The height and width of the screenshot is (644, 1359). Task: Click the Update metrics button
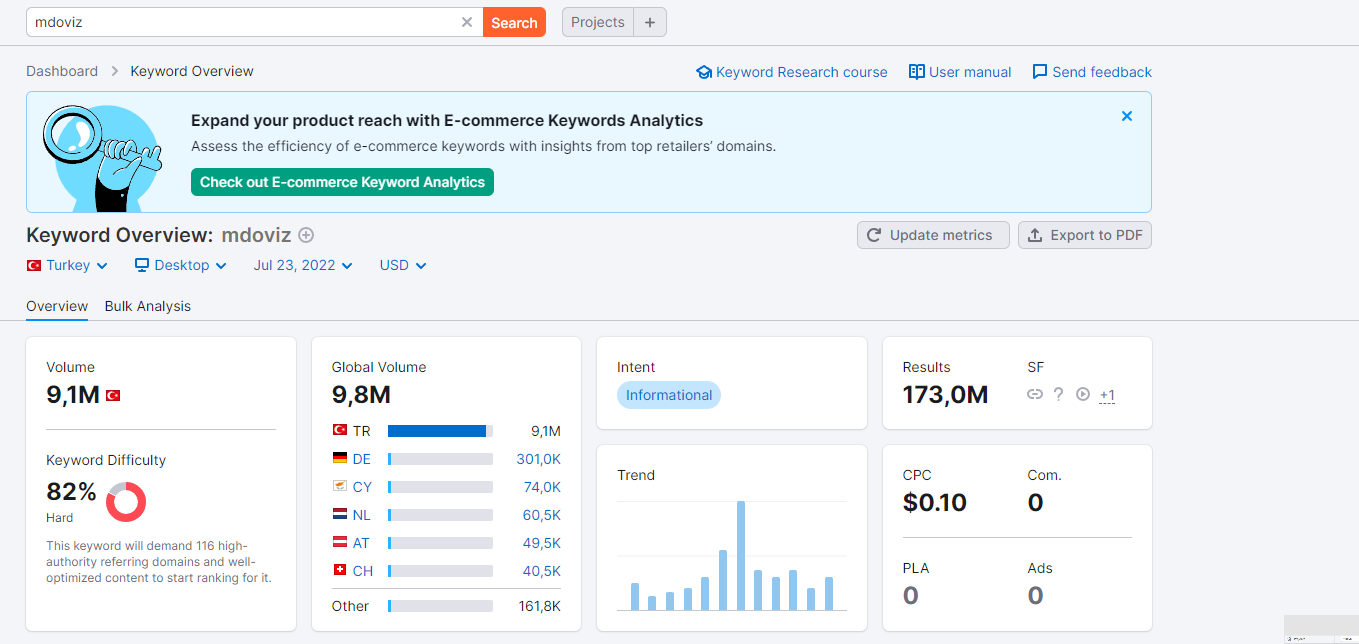[x=933, y=235]
